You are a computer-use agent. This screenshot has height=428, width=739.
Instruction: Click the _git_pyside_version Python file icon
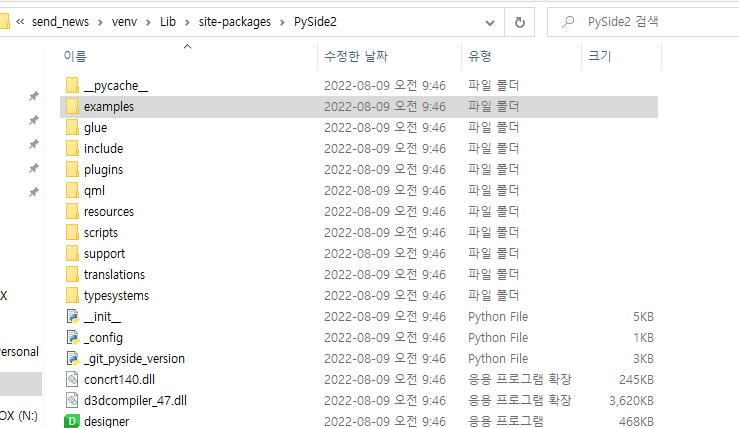[72, 358]
